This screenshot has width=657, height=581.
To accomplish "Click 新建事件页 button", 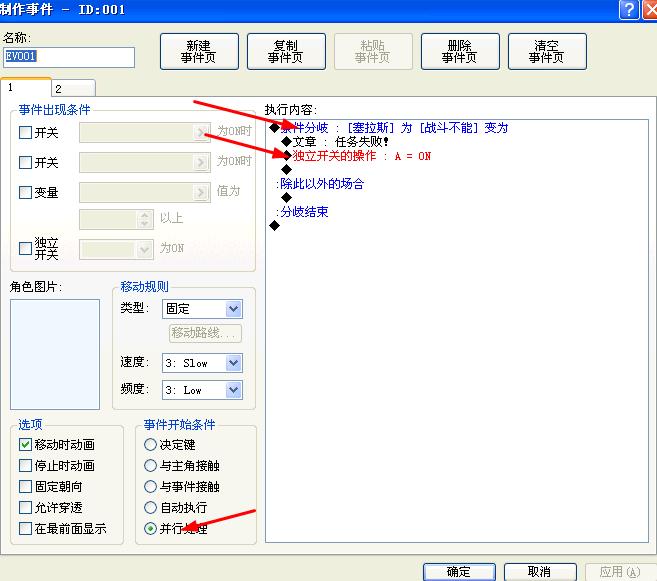I will pos(199,52).
